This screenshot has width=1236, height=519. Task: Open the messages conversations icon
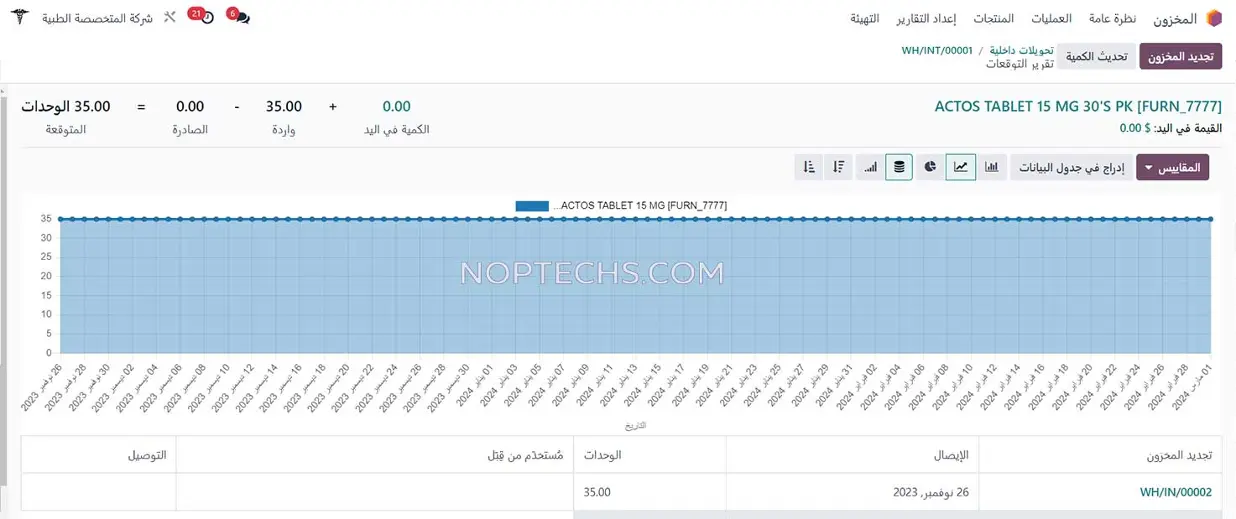[240, 18]
